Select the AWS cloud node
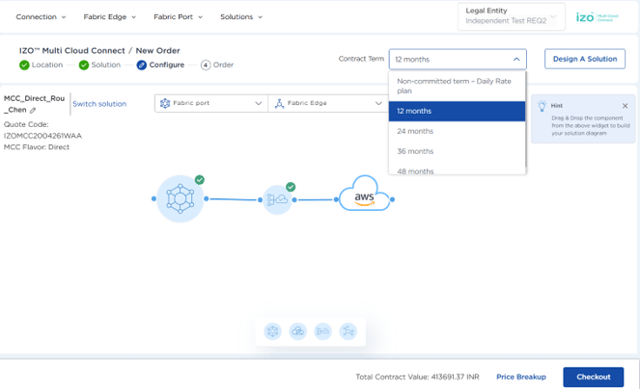 [364, 193]
